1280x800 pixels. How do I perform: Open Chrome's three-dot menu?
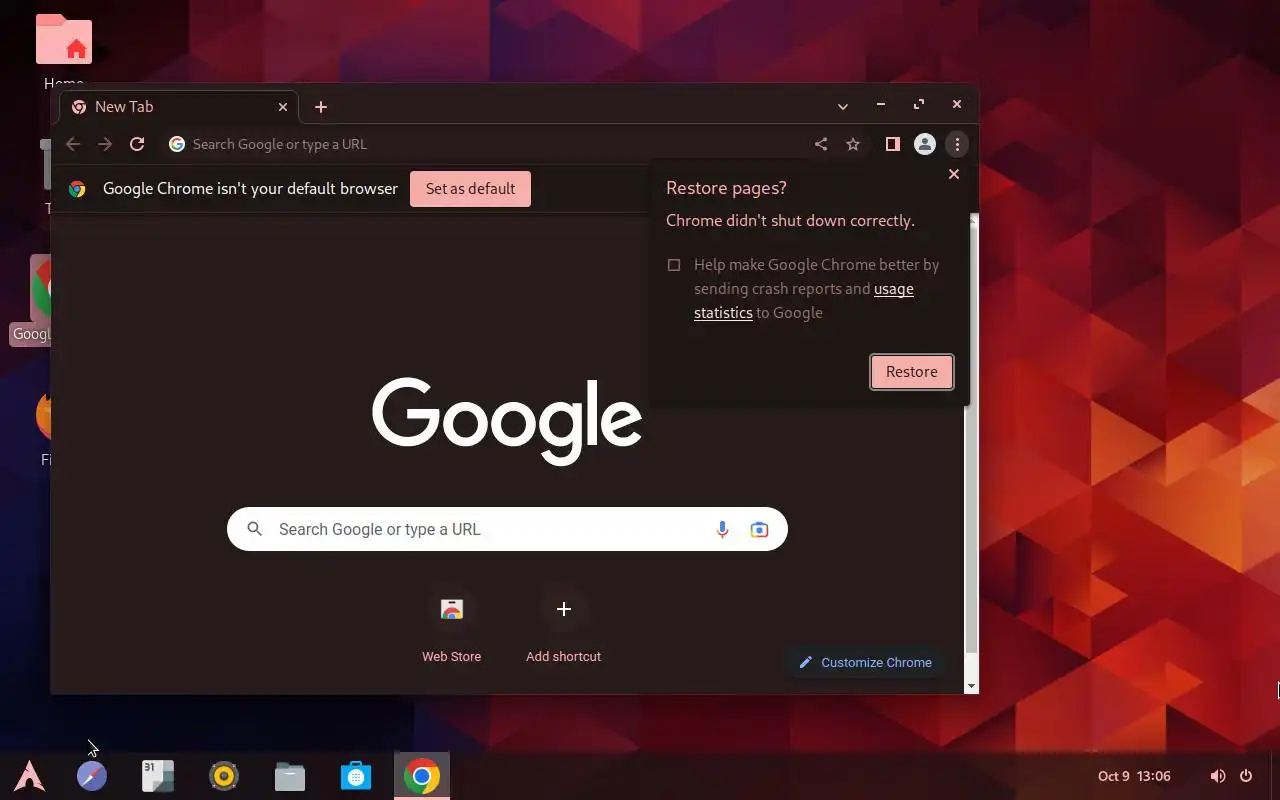957,144
